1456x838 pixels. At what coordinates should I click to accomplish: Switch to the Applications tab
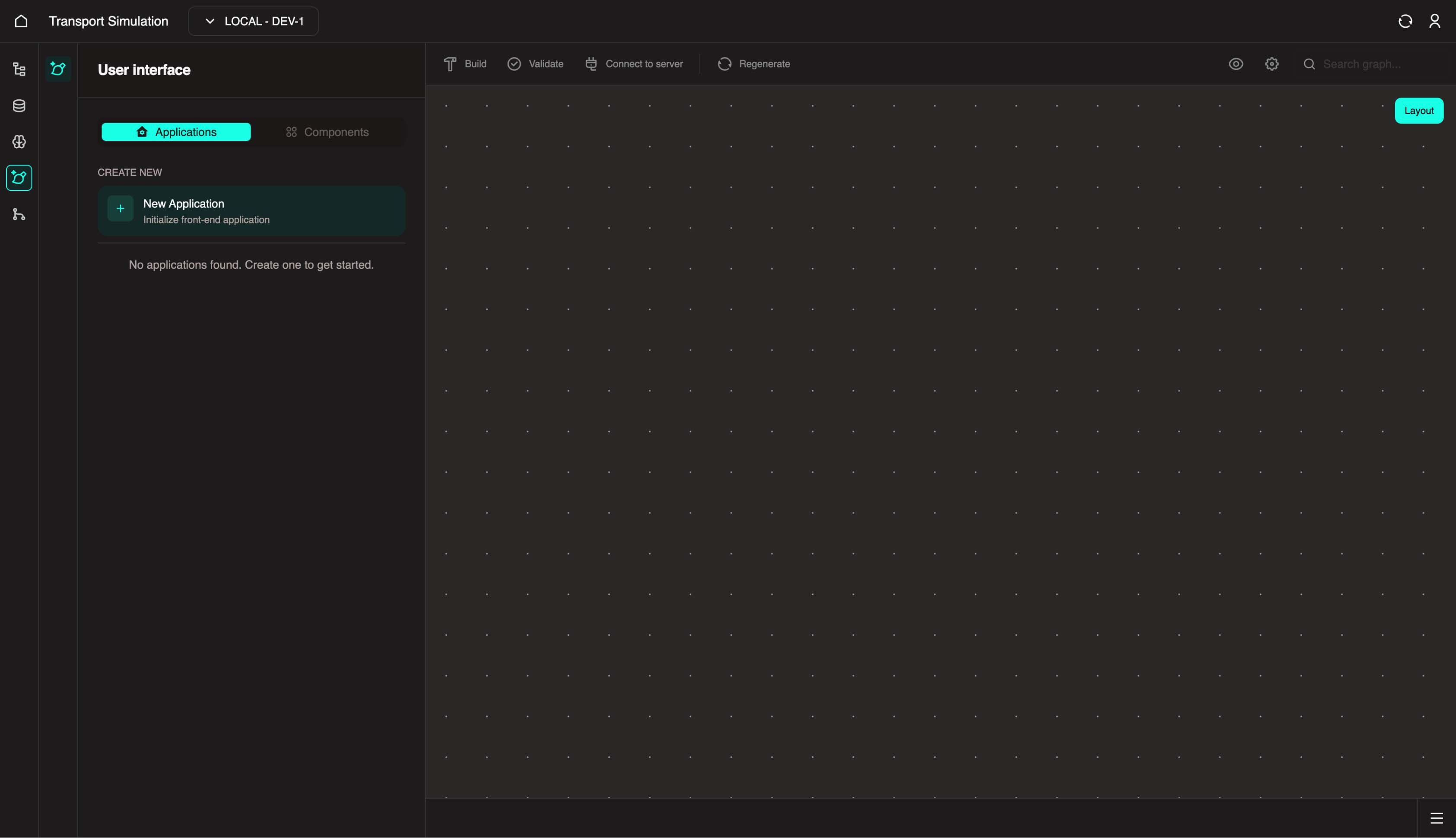(x=176, y=132)
